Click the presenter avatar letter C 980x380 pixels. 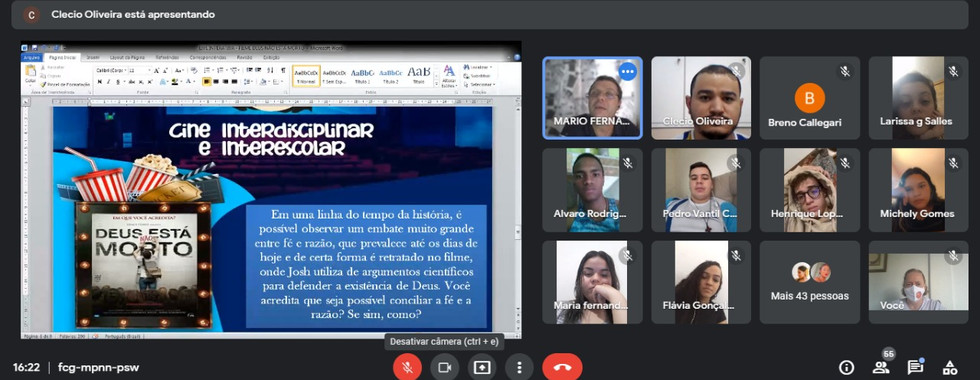click(31, 14)
